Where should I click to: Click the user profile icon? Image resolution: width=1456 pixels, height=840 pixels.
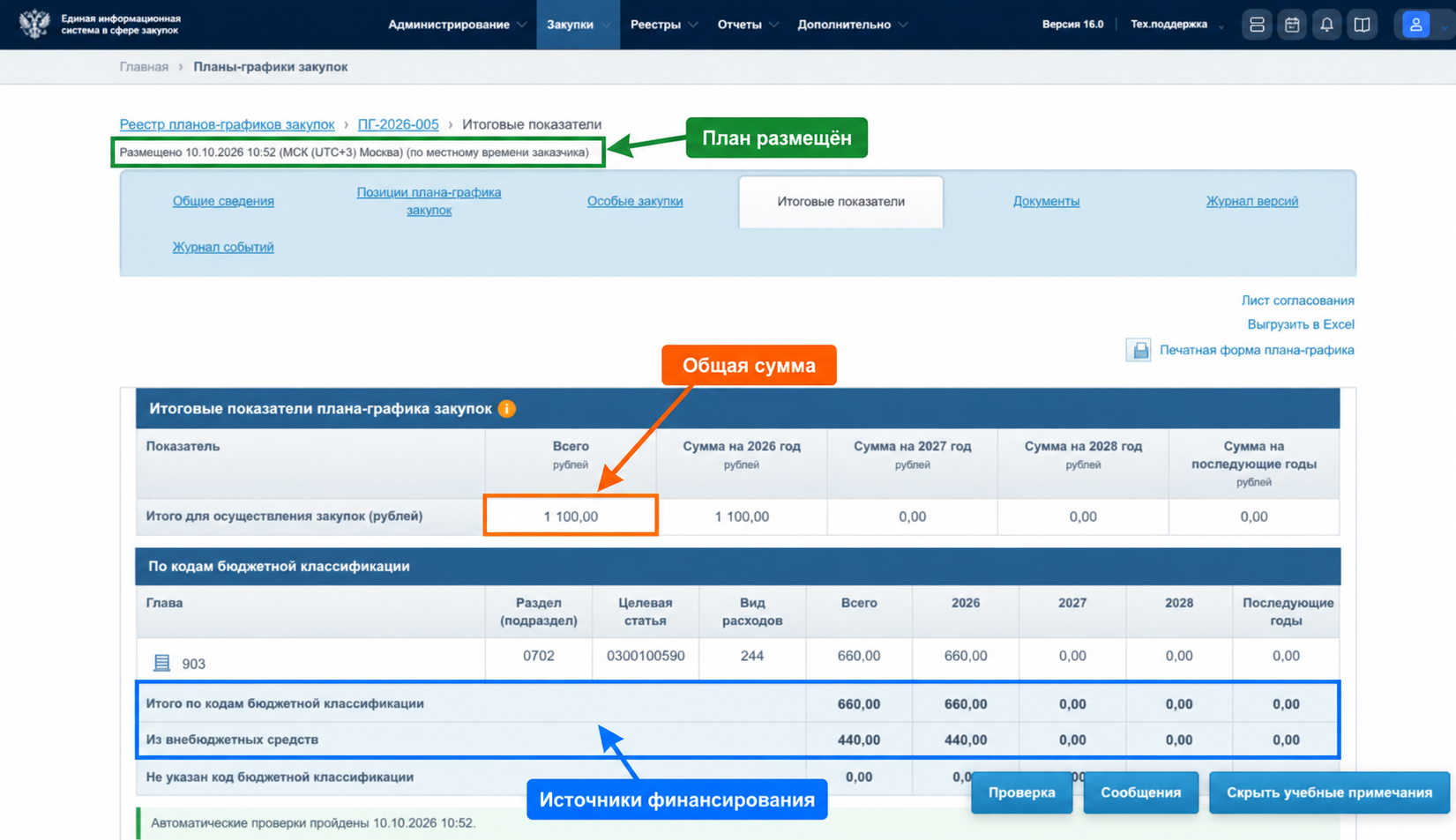coord(1415,25)
